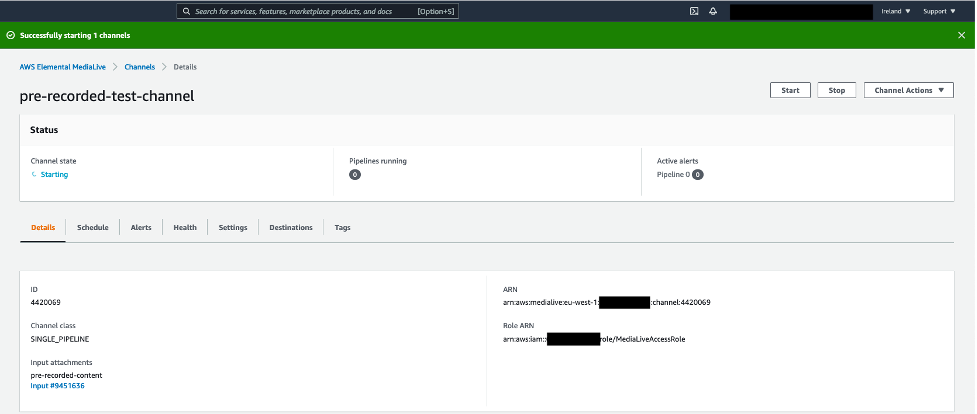This screenshot has width=977, height=414.
Task: Open the Ireland region selector
Action: (x=896, y=11)
